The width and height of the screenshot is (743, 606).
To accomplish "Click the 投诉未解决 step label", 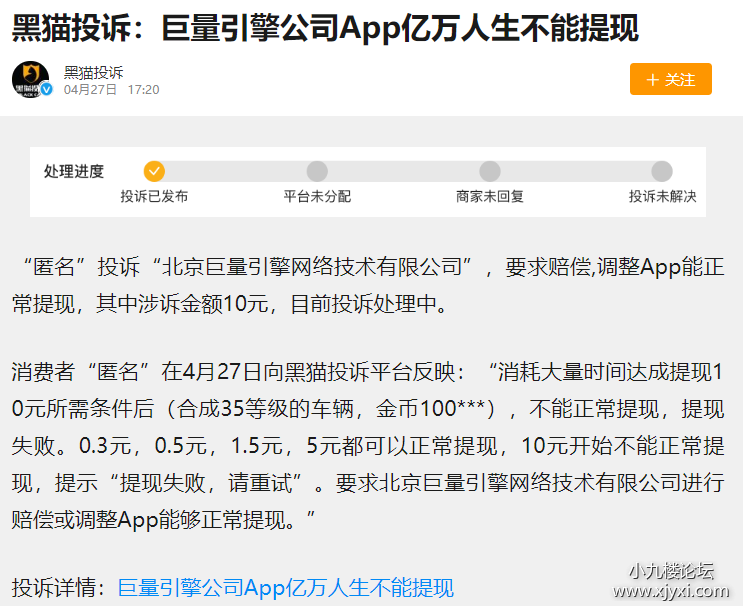I will tap(662, 196).
